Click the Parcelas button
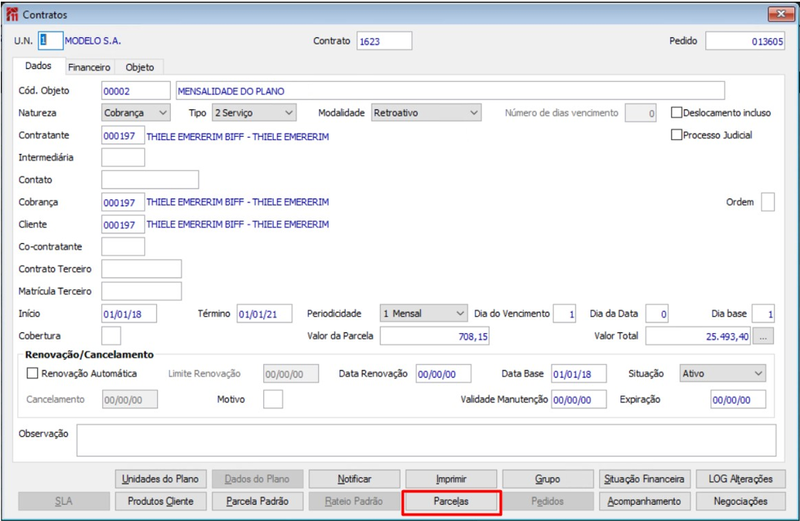The image size is (800, 521). click(451, 502)
